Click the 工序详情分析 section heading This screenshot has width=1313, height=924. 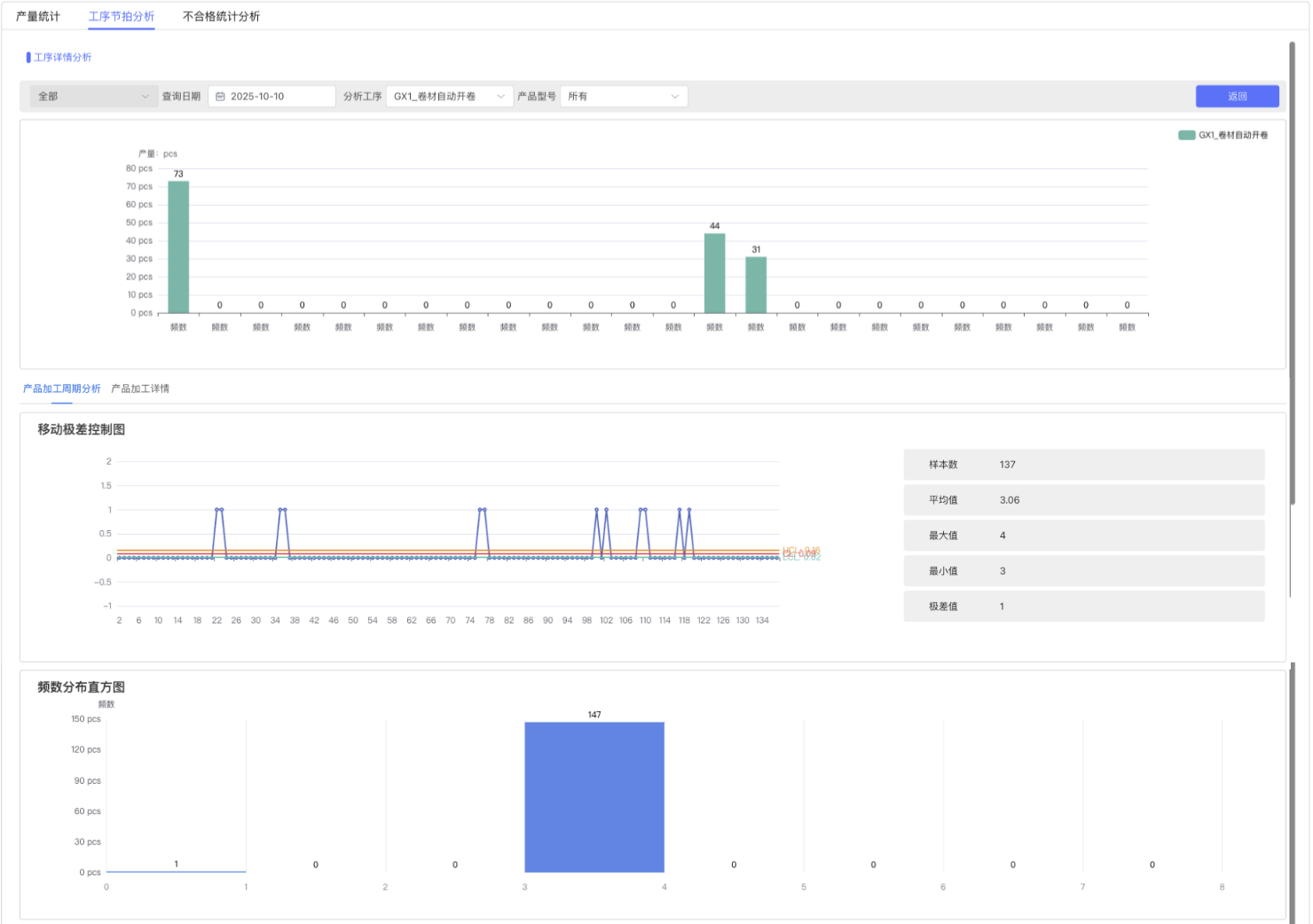(62, 58)
